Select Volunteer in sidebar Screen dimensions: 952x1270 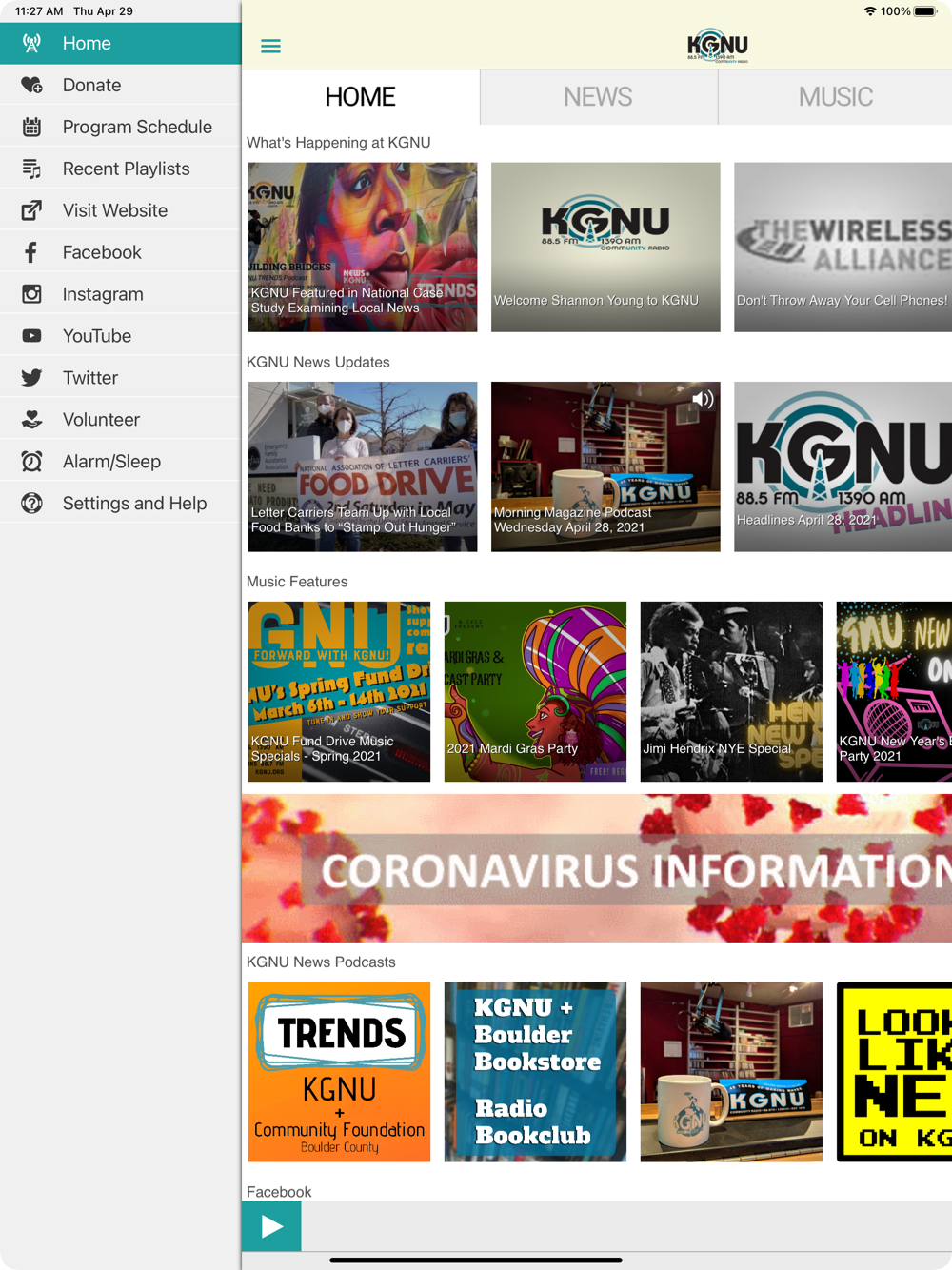click(x=120, y=421)
